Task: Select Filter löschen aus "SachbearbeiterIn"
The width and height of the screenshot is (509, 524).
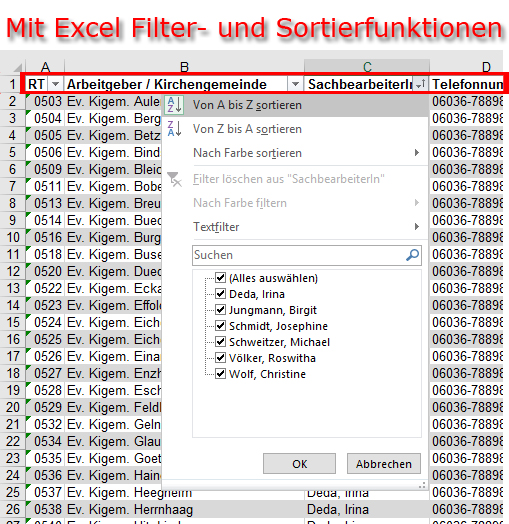Action: [295, 179]
